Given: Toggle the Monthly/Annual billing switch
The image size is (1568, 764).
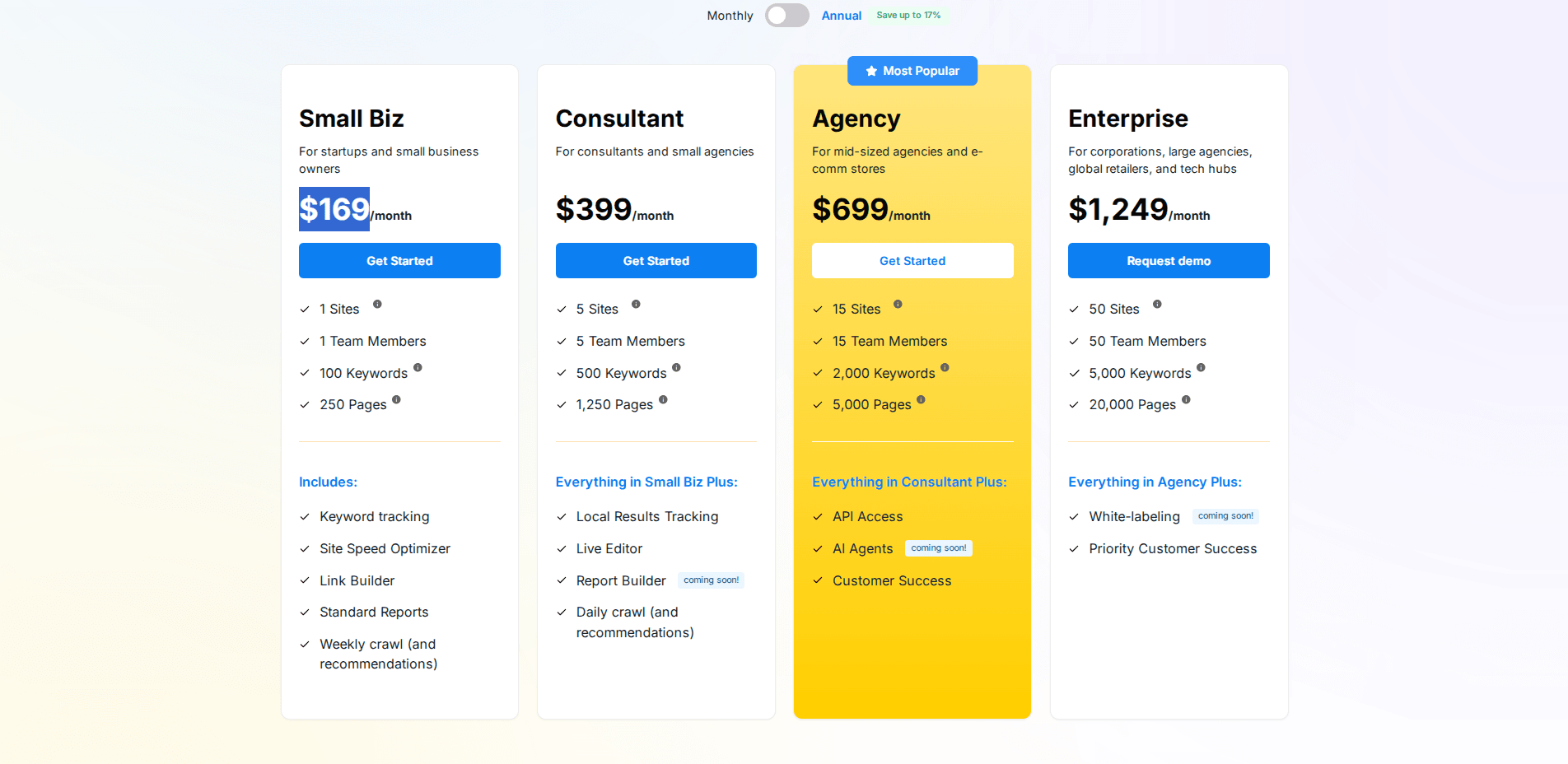Looking at the screenshot, I should coord(786,16).
